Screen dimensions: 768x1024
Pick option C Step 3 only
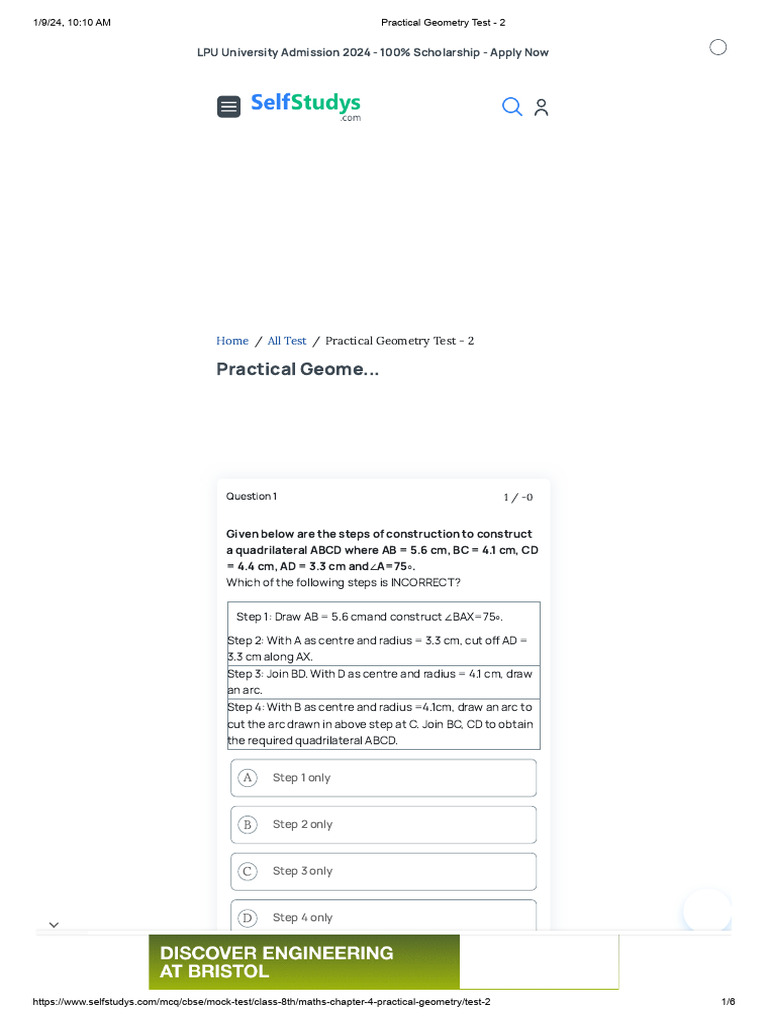[x=383, y=871]
